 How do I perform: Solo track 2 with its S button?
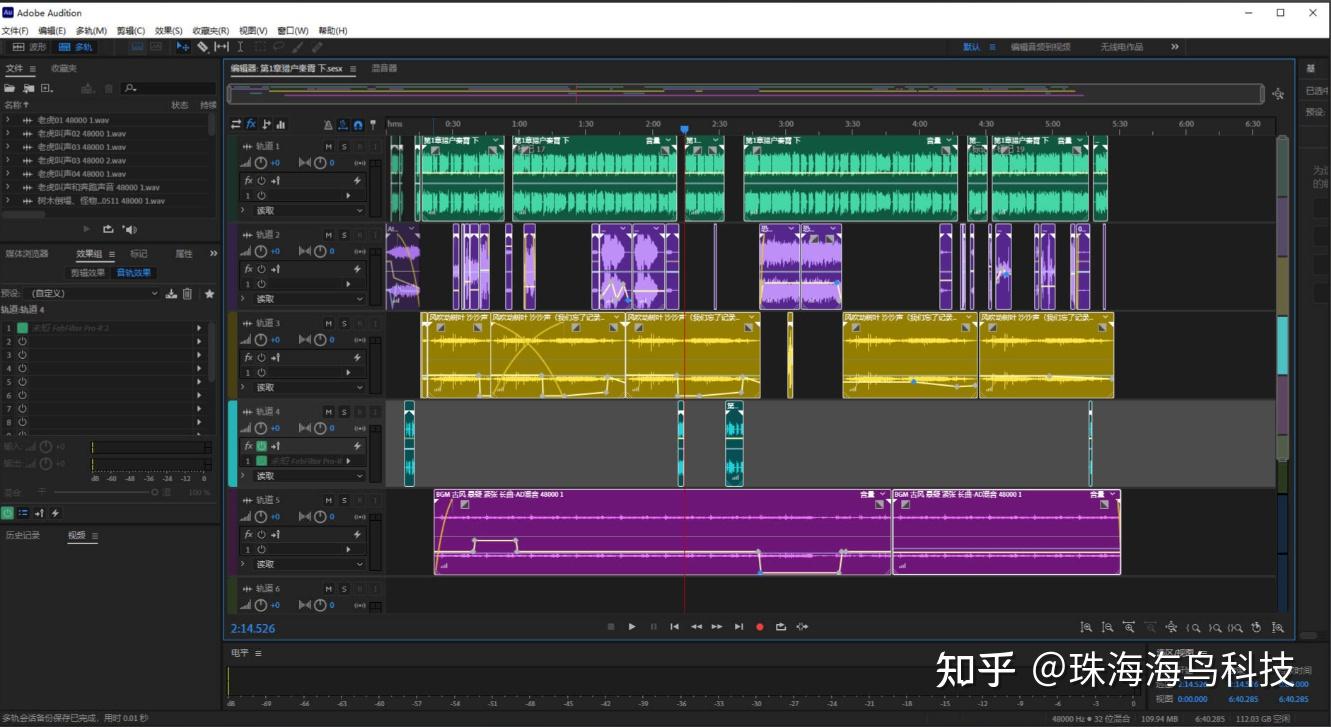coord(344,237)
